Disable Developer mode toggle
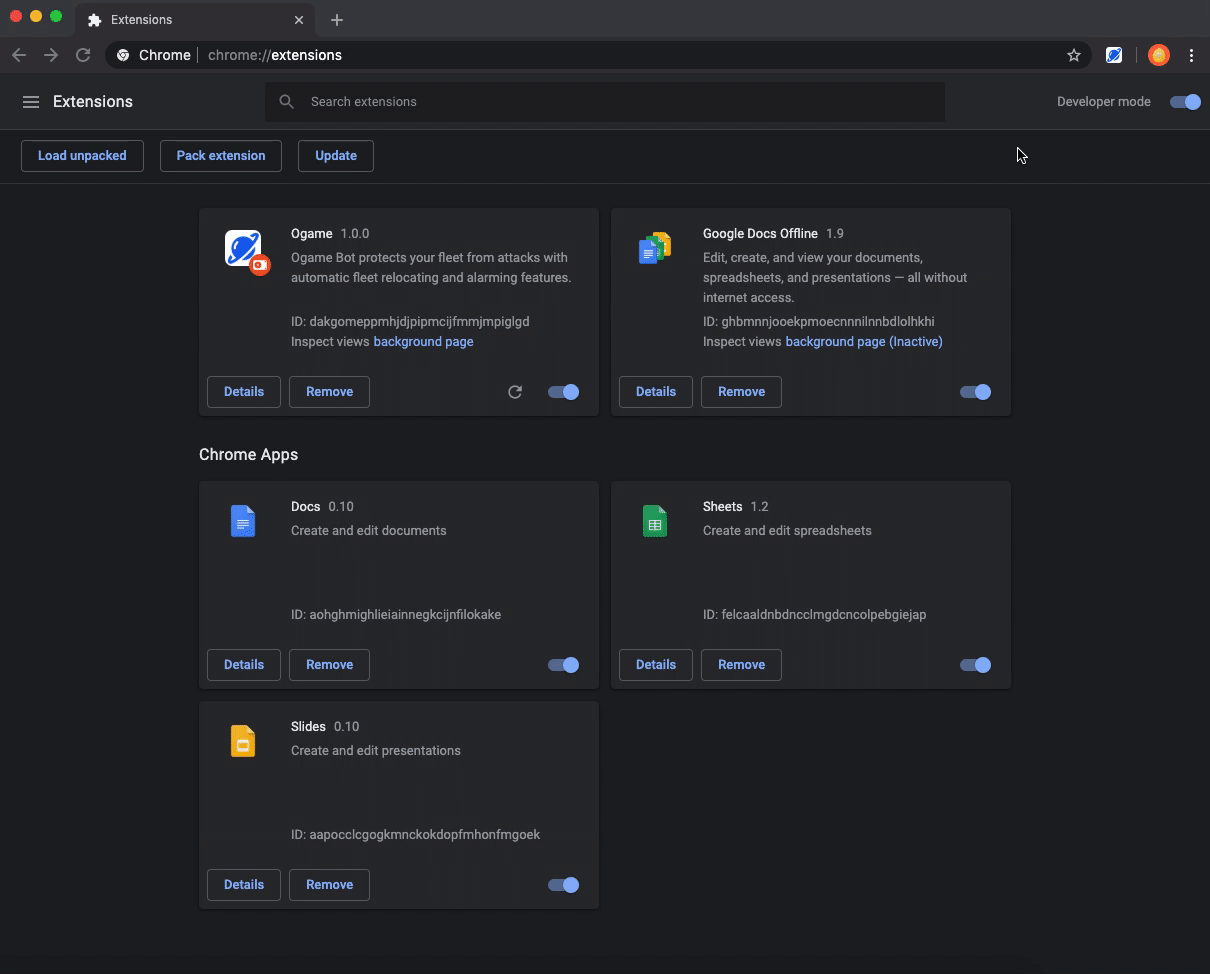Viewport: 1210px width, 974px height. [x=1185, y=102]
